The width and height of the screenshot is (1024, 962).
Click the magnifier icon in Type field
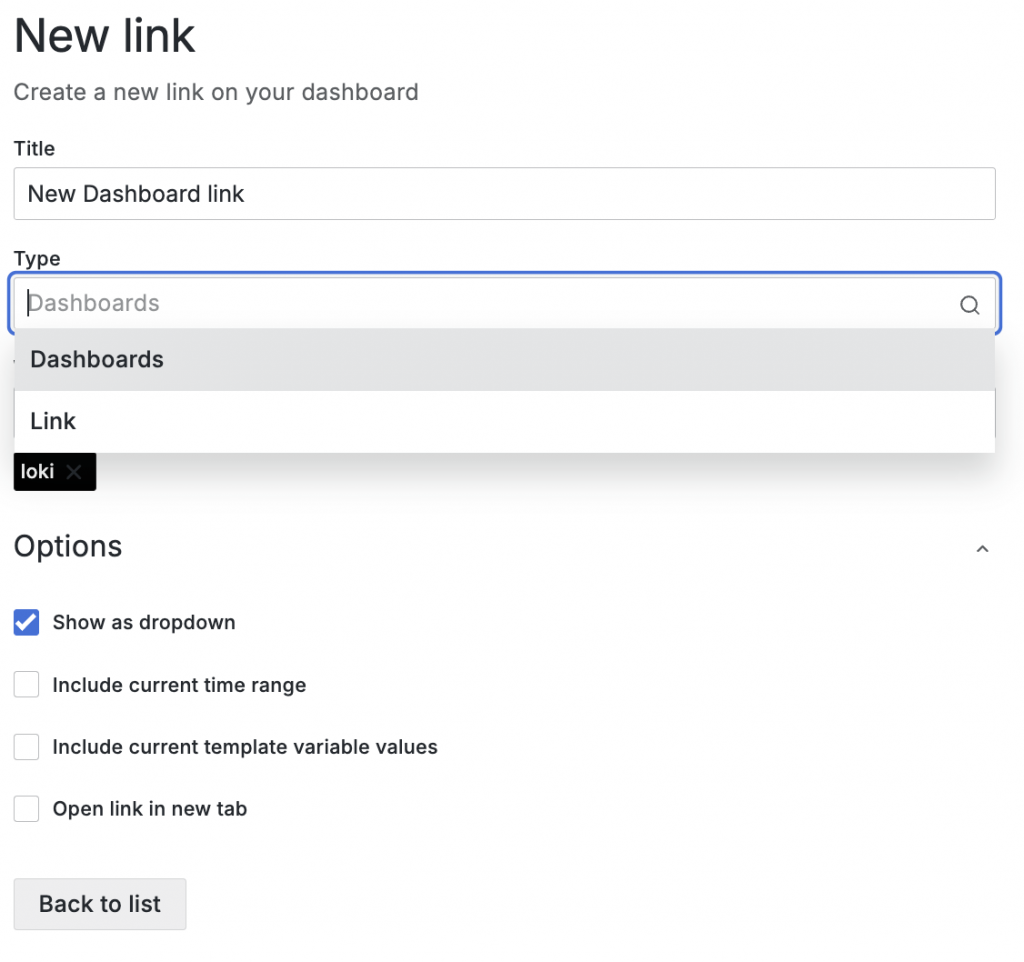(969, 305)
